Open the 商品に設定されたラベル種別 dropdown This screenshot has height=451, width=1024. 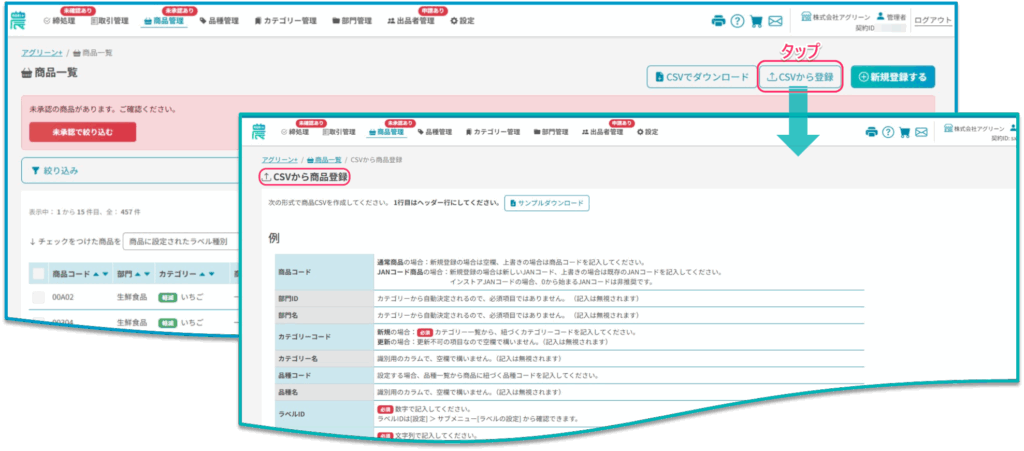[x=180, y=241]
